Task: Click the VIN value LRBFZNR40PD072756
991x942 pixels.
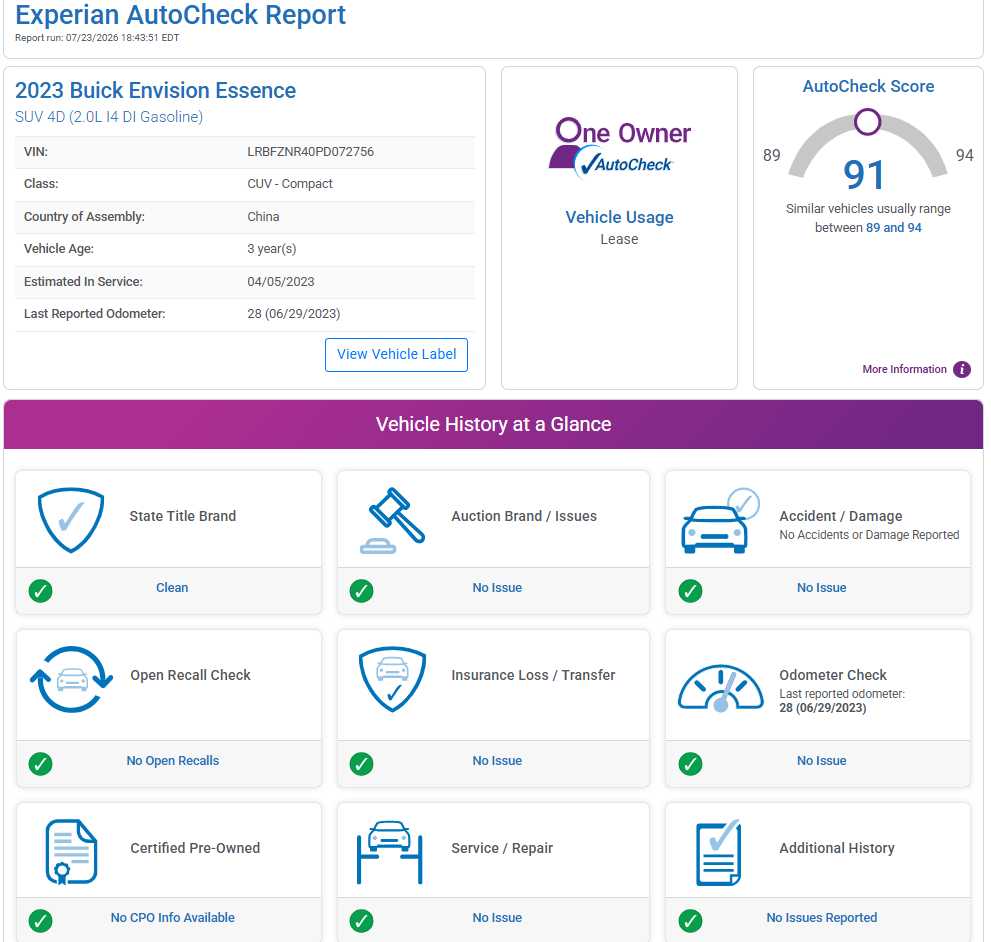Action: point(310,152)
